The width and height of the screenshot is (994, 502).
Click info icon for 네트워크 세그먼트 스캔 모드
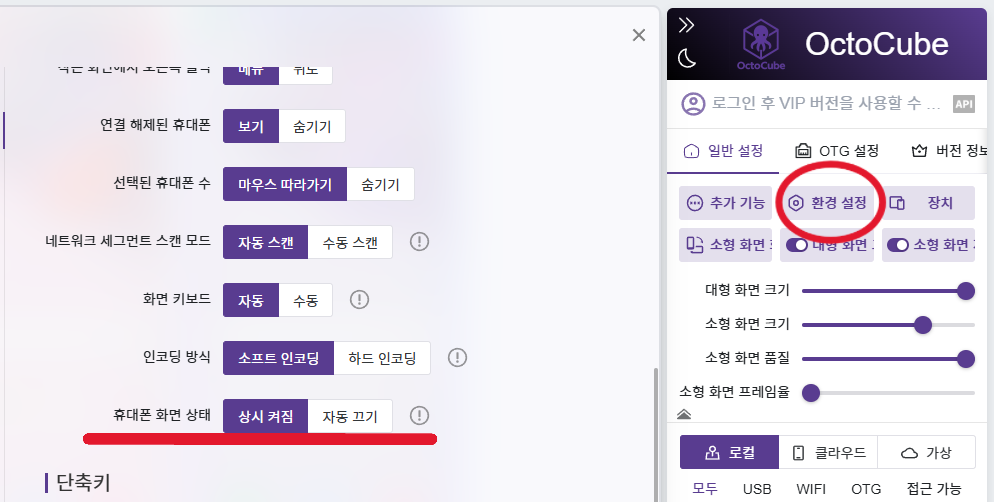click(419, 241)
